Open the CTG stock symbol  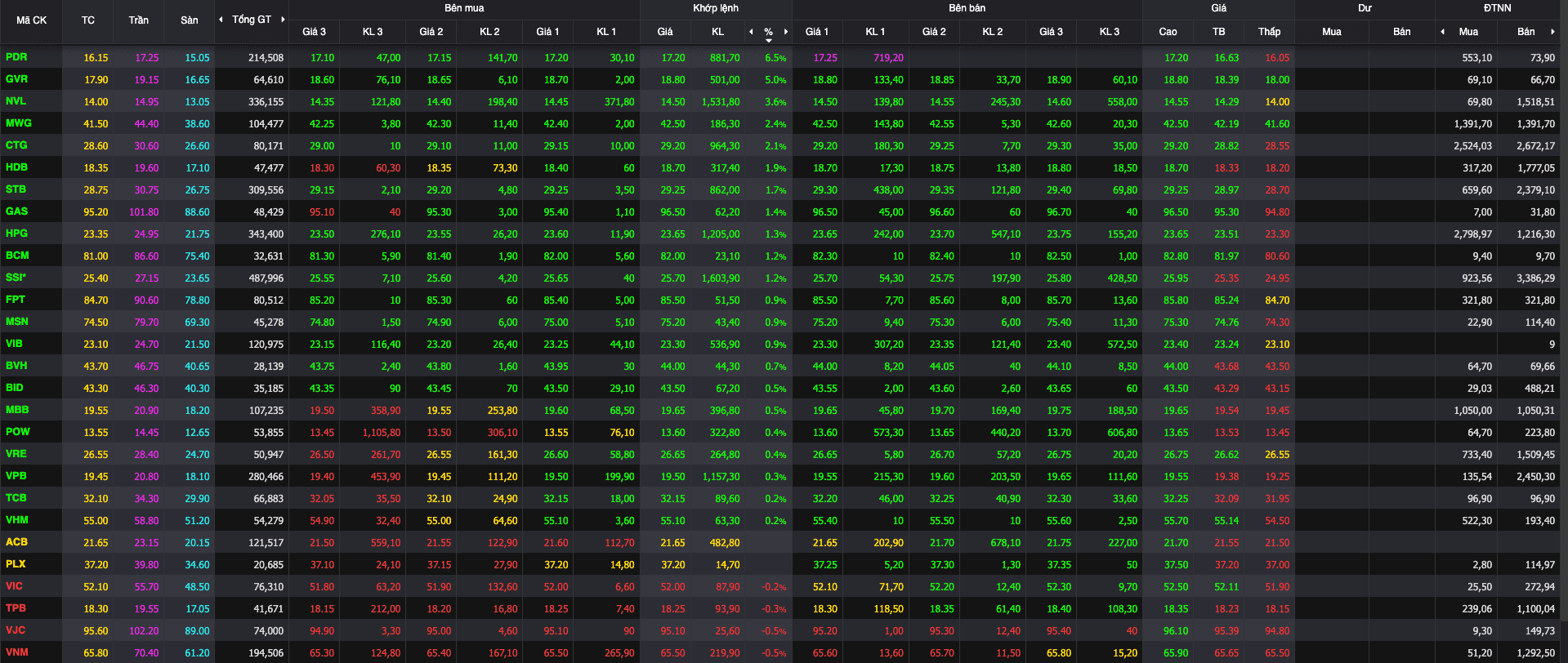(x=16, y=145)
